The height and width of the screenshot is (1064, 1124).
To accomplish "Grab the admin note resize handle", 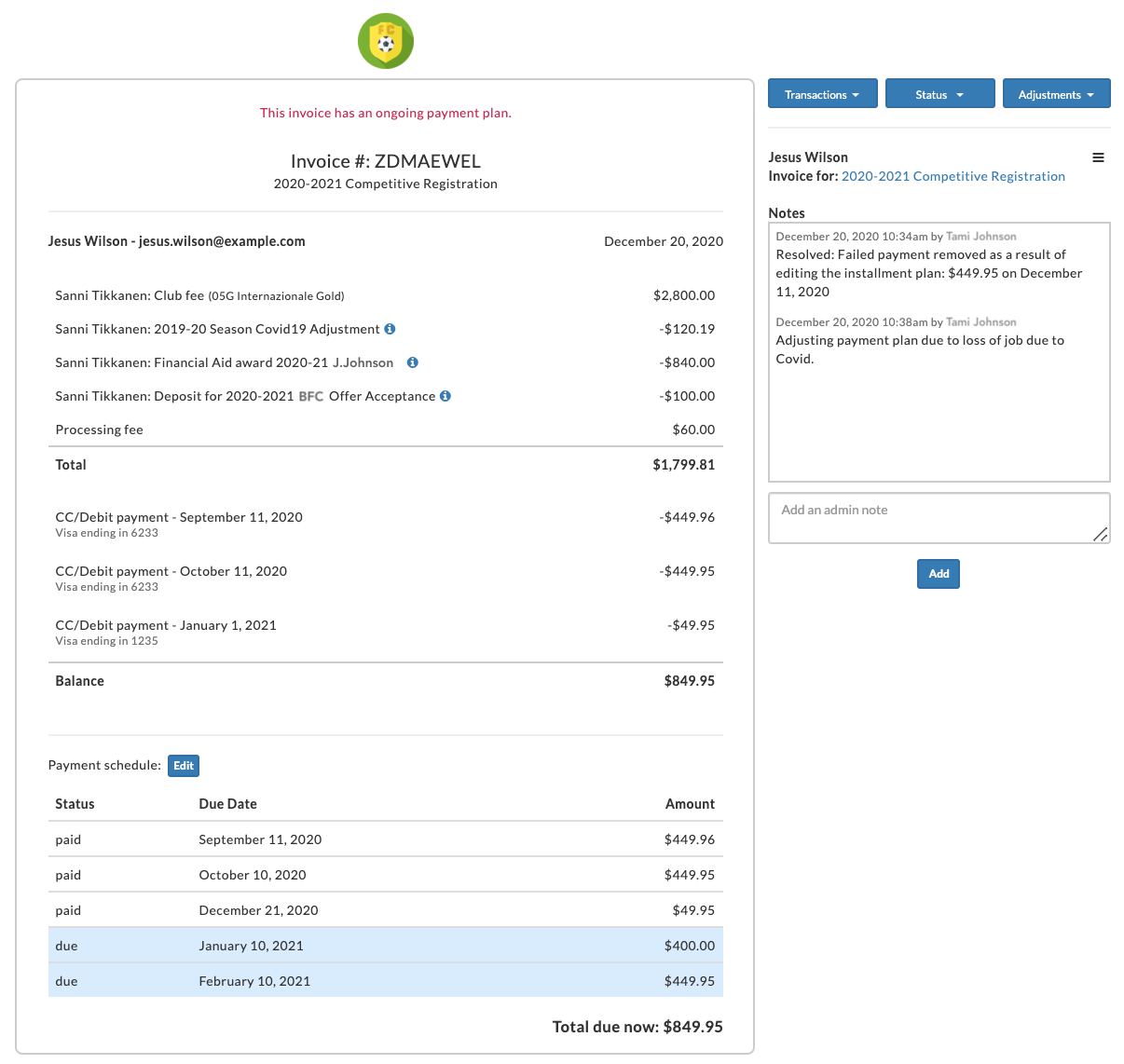I will click(x=1101, y=534).
